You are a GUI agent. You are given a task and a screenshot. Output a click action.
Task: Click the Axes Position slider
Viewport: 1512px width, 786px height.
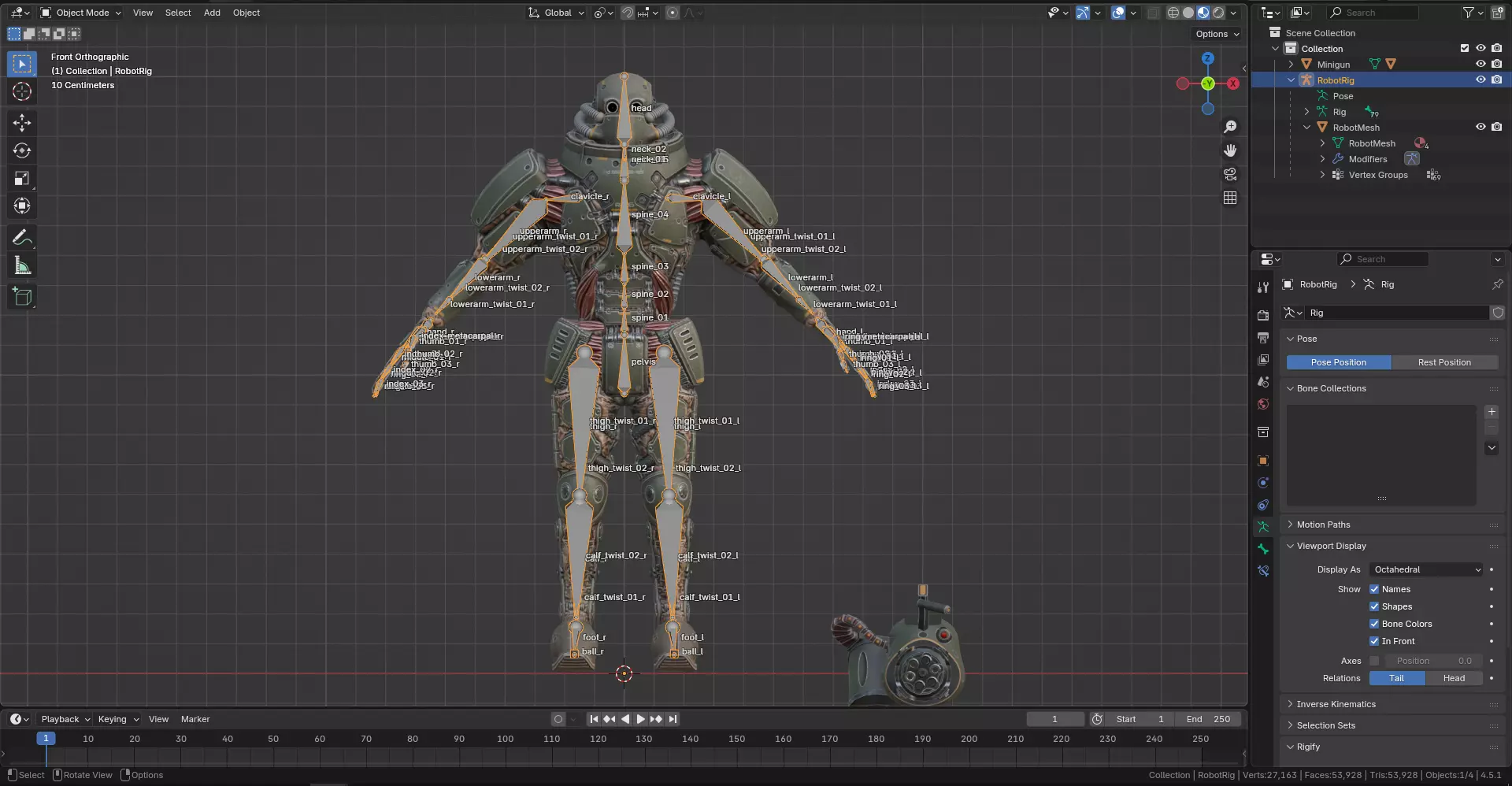pyautogui.click(x=1434, y=661)
